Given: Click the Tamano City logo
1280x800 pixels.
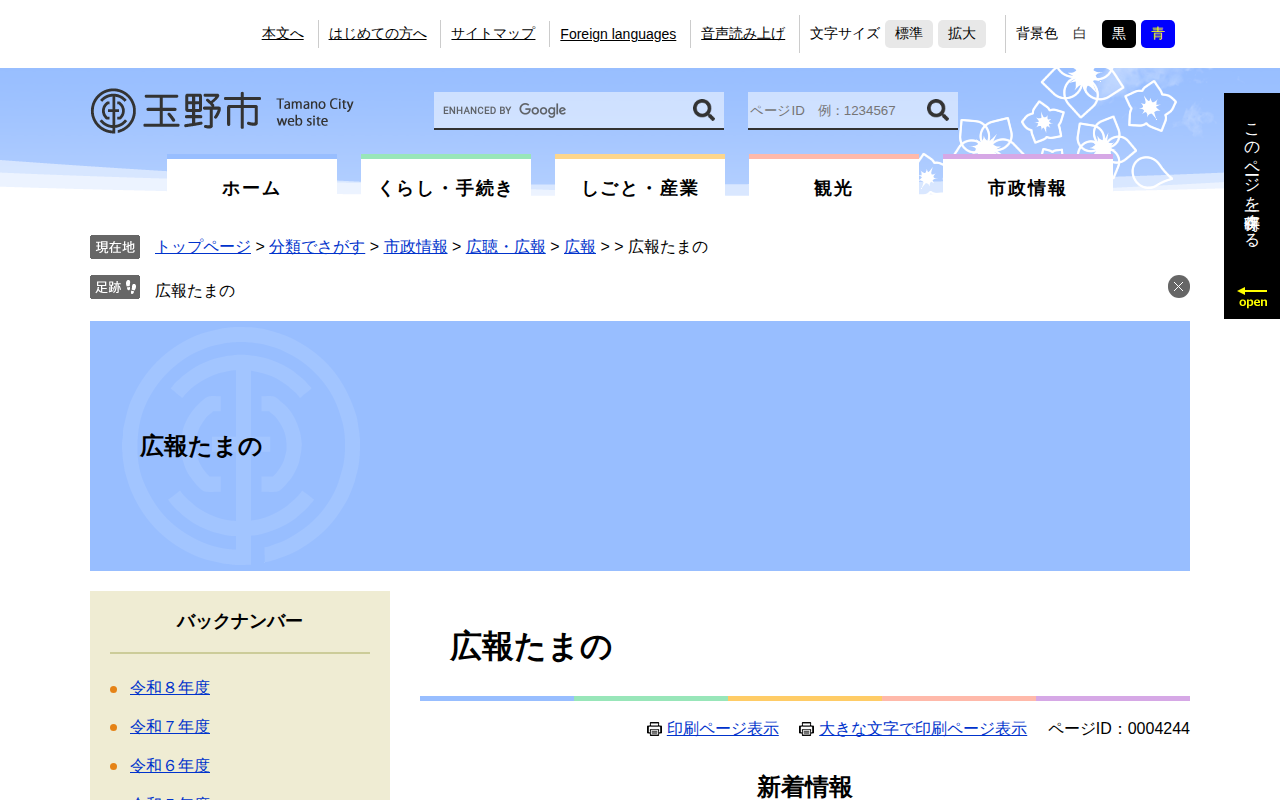Looking at the screenshot, I should 222,111.
